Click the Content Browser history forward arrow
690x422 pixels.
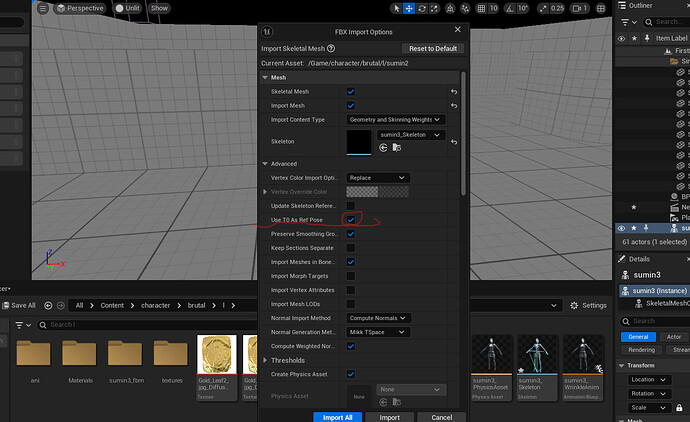(x=61, y=305)
